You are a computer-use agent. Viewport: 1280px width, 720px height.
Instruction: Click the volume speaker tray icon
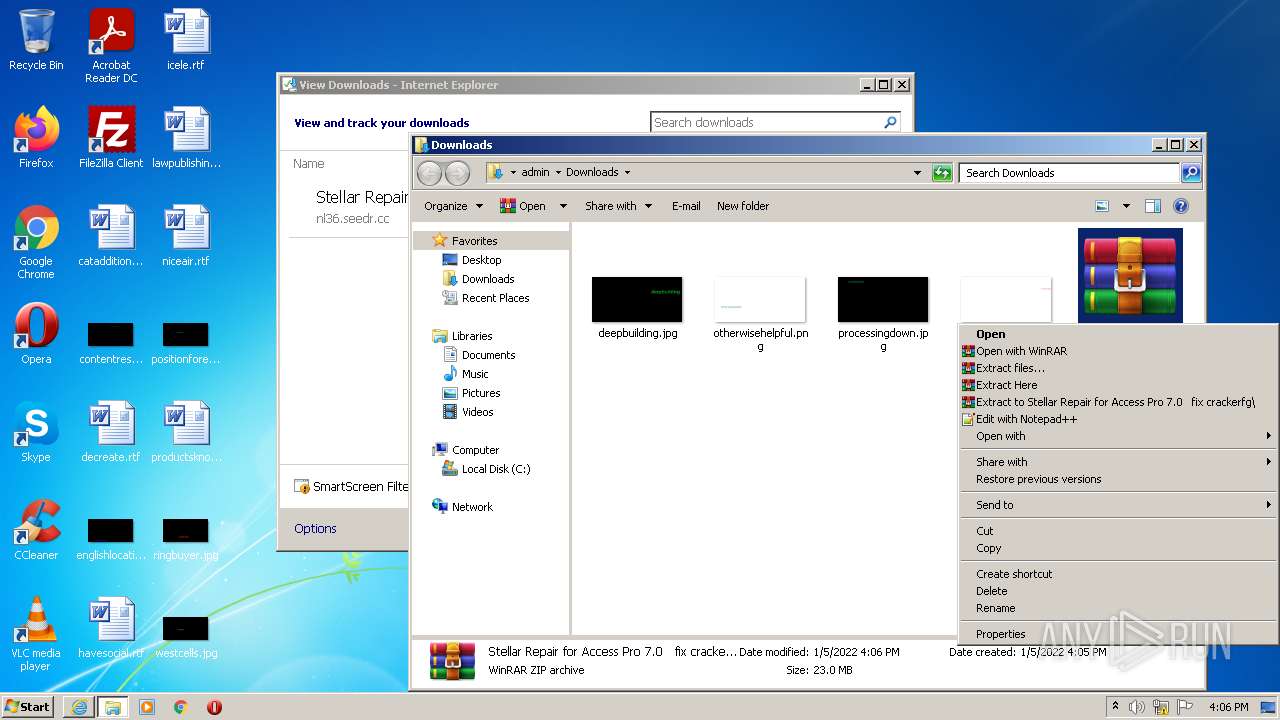pos(1137,707)
